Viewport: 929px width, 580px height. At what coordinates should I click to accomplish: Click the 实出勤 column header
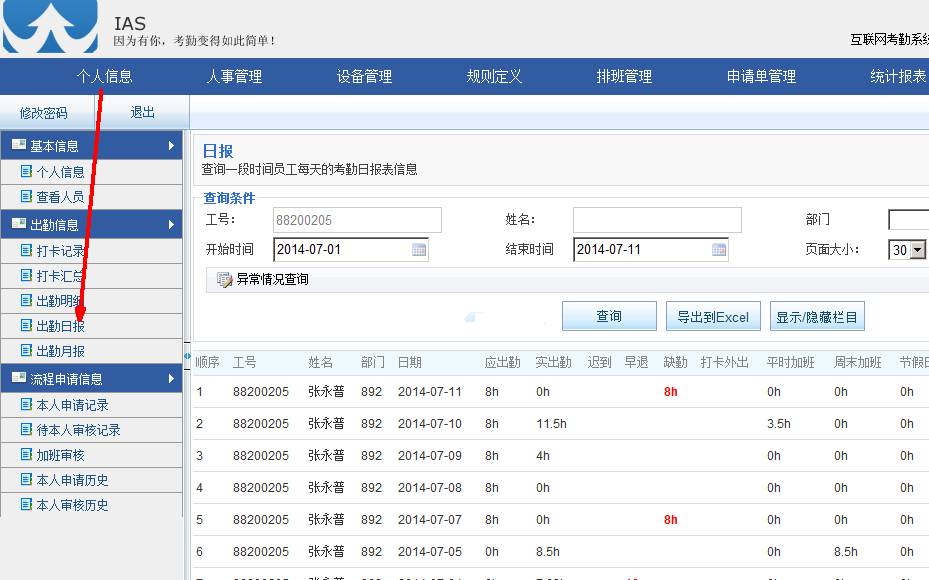coord(553,363)
